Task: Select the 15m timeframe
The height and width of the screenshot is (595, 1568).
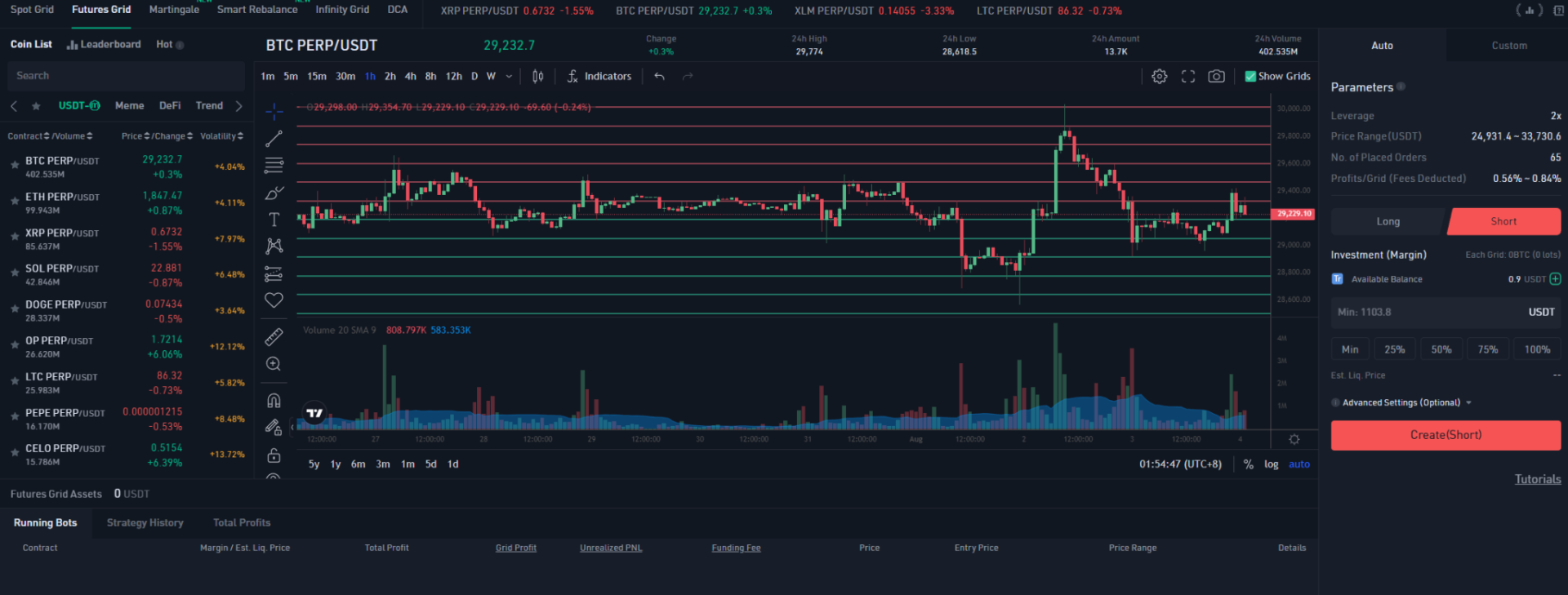Action: point(316,76)
